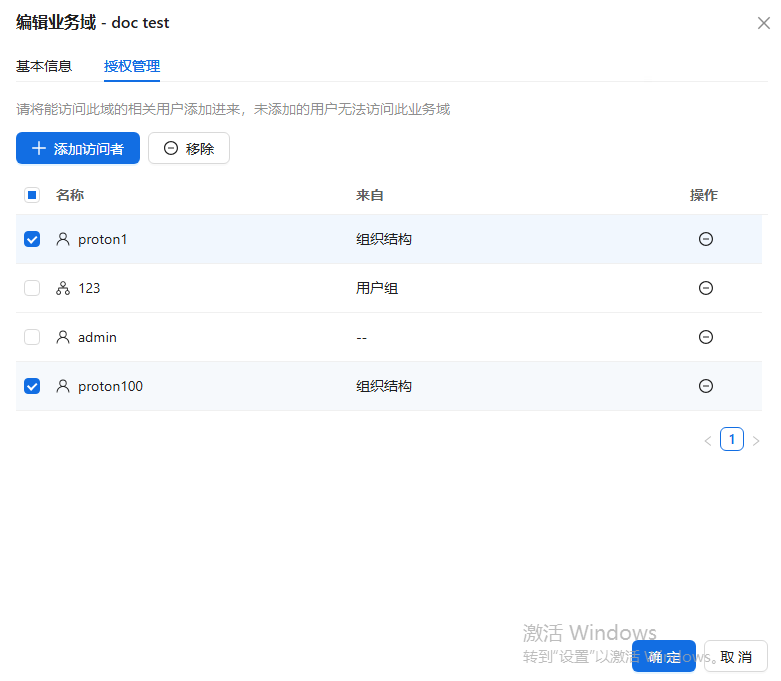This screenshot has height=681, width=781.
Task: Click the 添加访问者 button
Action: tap(78, 148)
